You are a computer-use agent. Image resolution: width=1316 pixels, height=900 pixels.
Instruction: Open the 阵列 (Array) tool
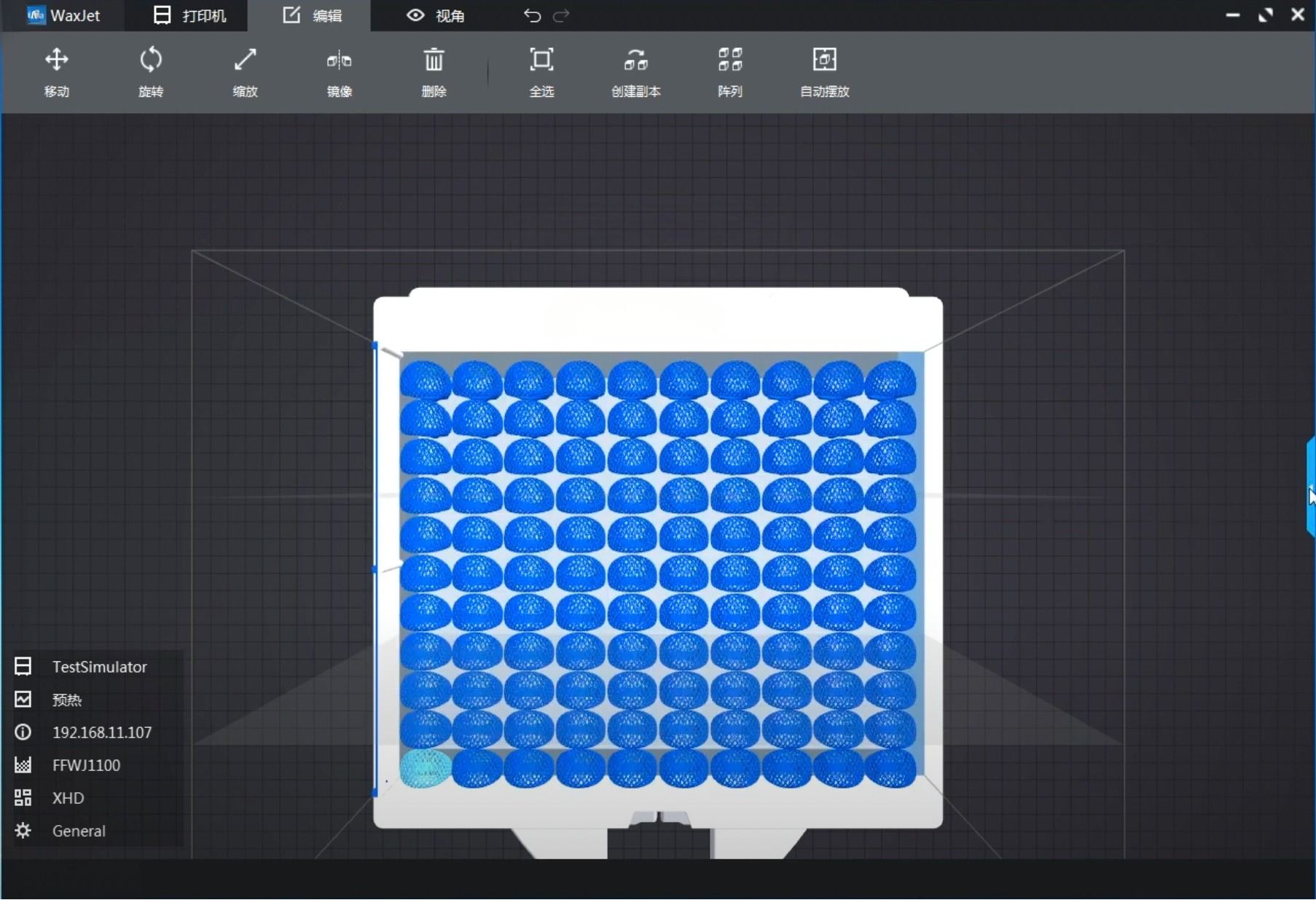[x=729, y=72]
